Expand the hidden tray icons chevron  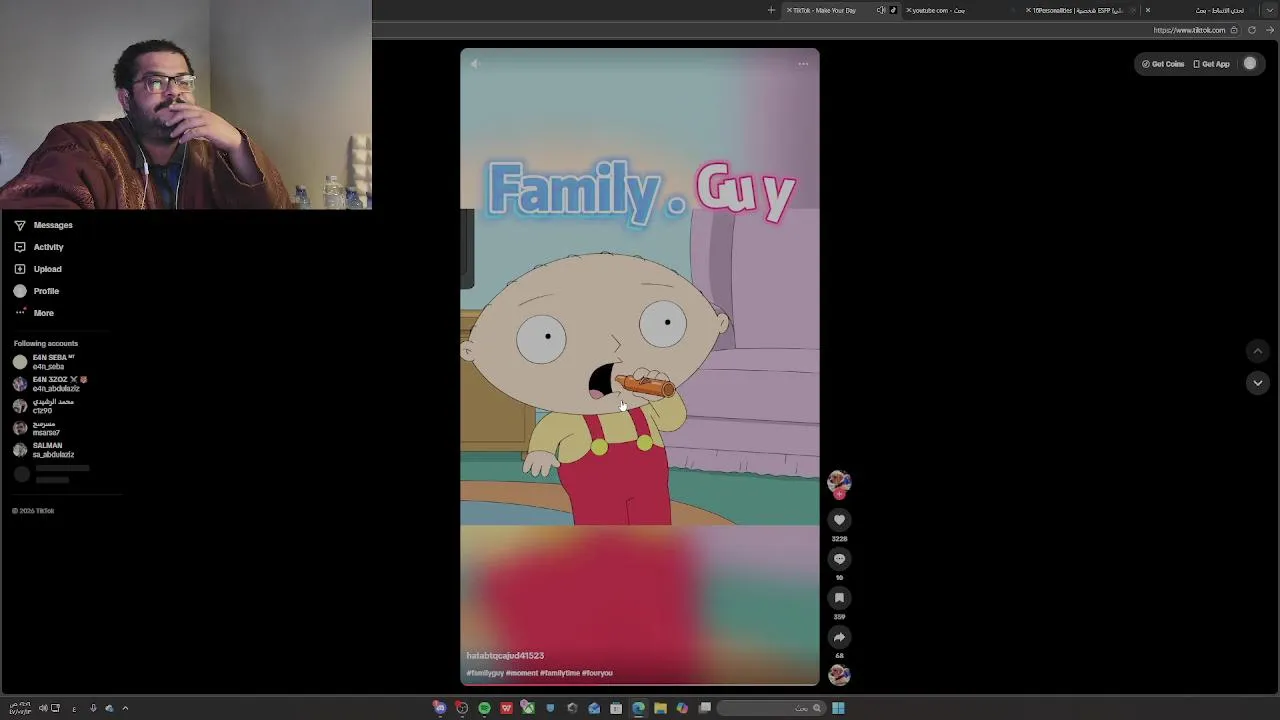tap(125, 708)
